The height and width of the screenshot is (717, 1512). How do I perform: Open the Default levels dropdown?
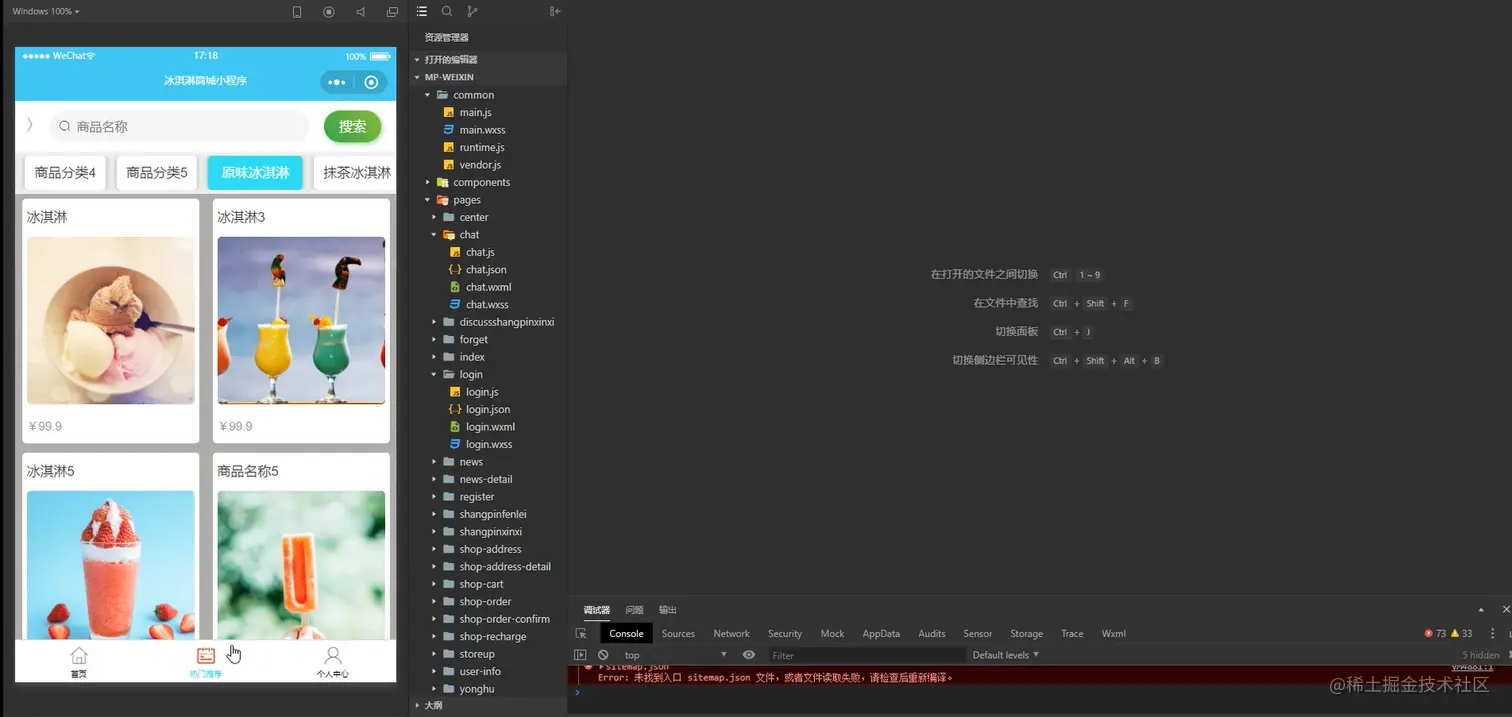click(1005, 655)
